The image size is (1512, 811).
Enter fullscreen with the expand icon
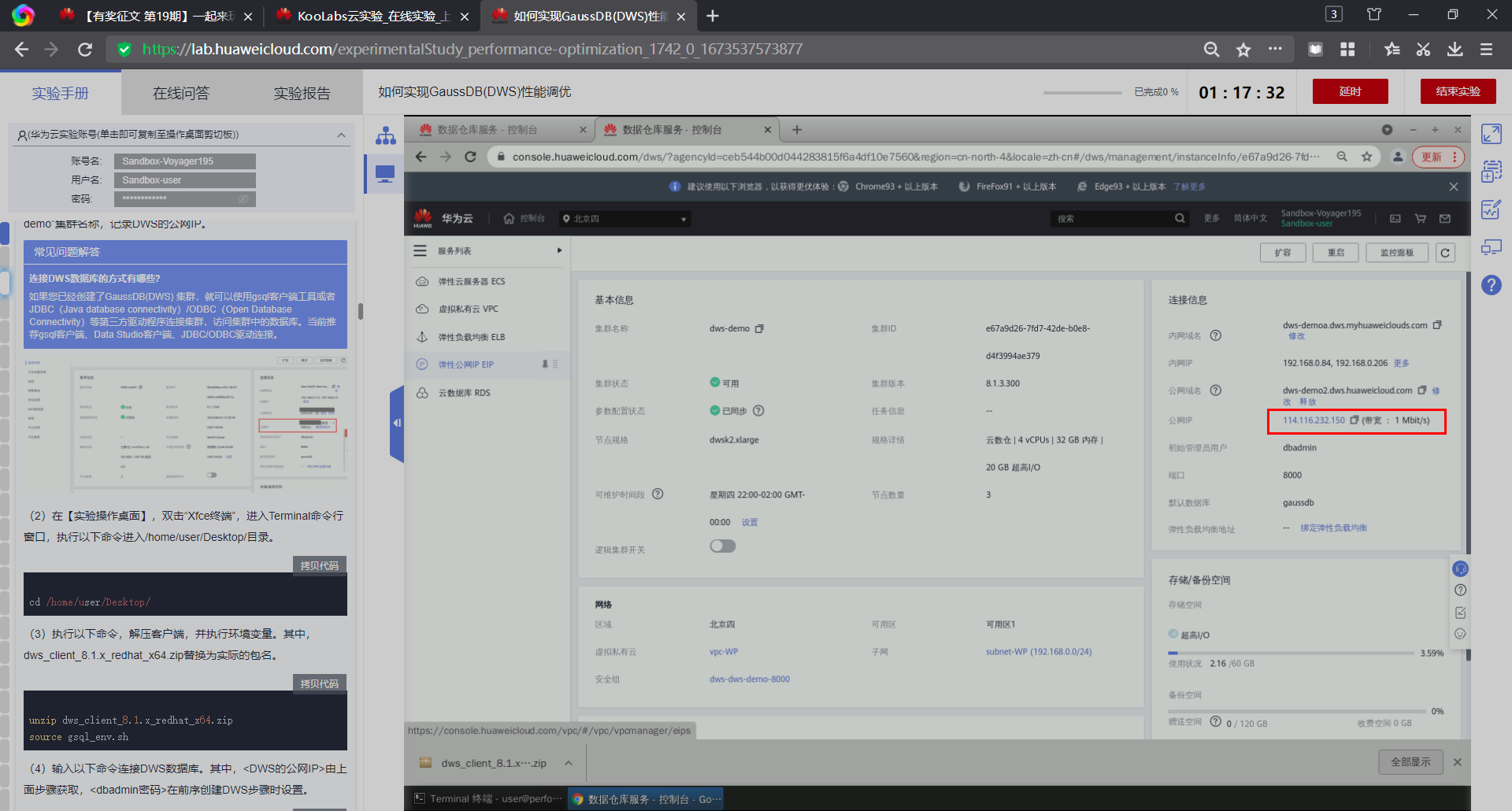tap(1491, 134)
